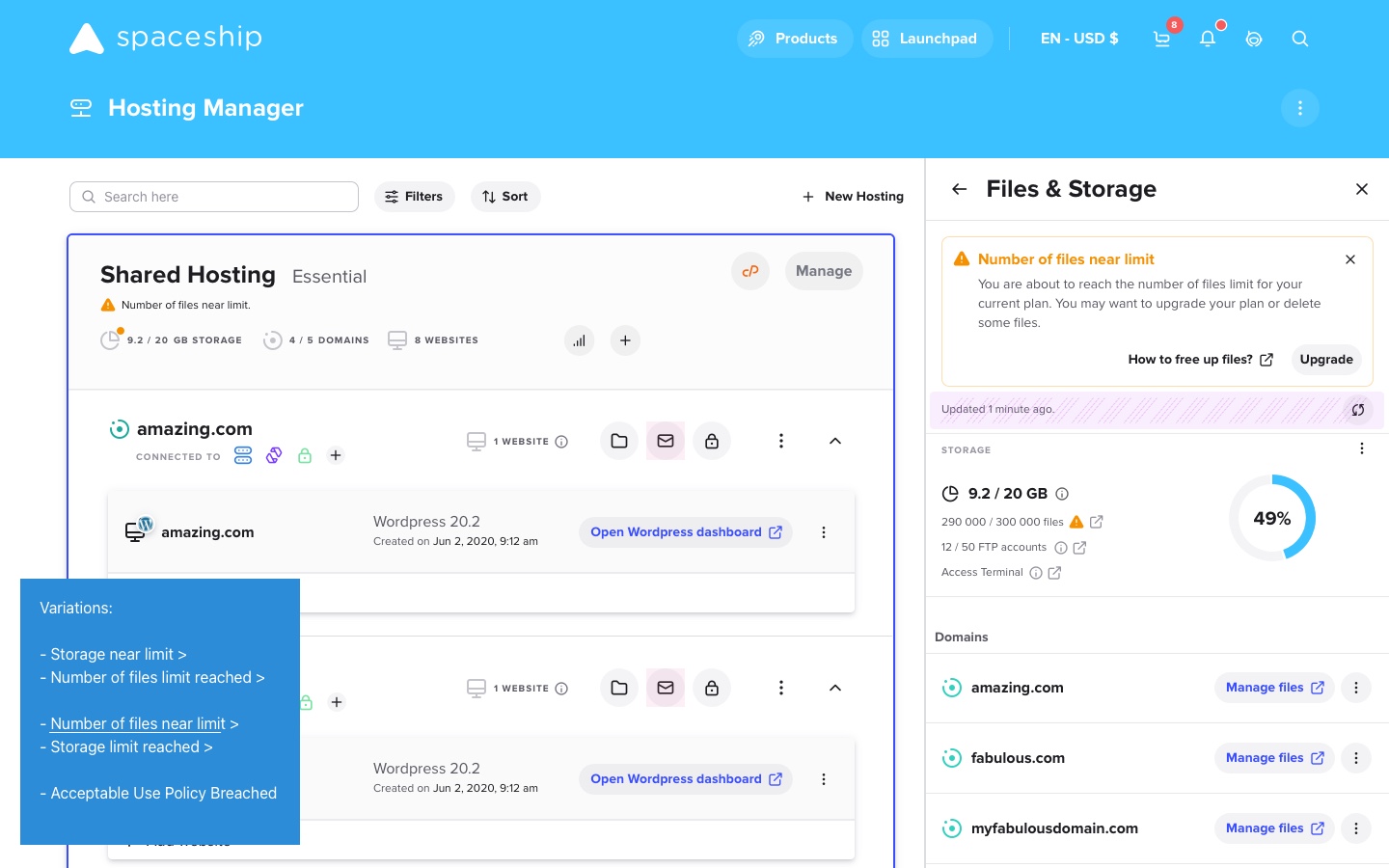This screenshot has width=1389, height=868.
Task: Click info icon beside first 1 WEBSITE label
Action: tap(561, 442)
